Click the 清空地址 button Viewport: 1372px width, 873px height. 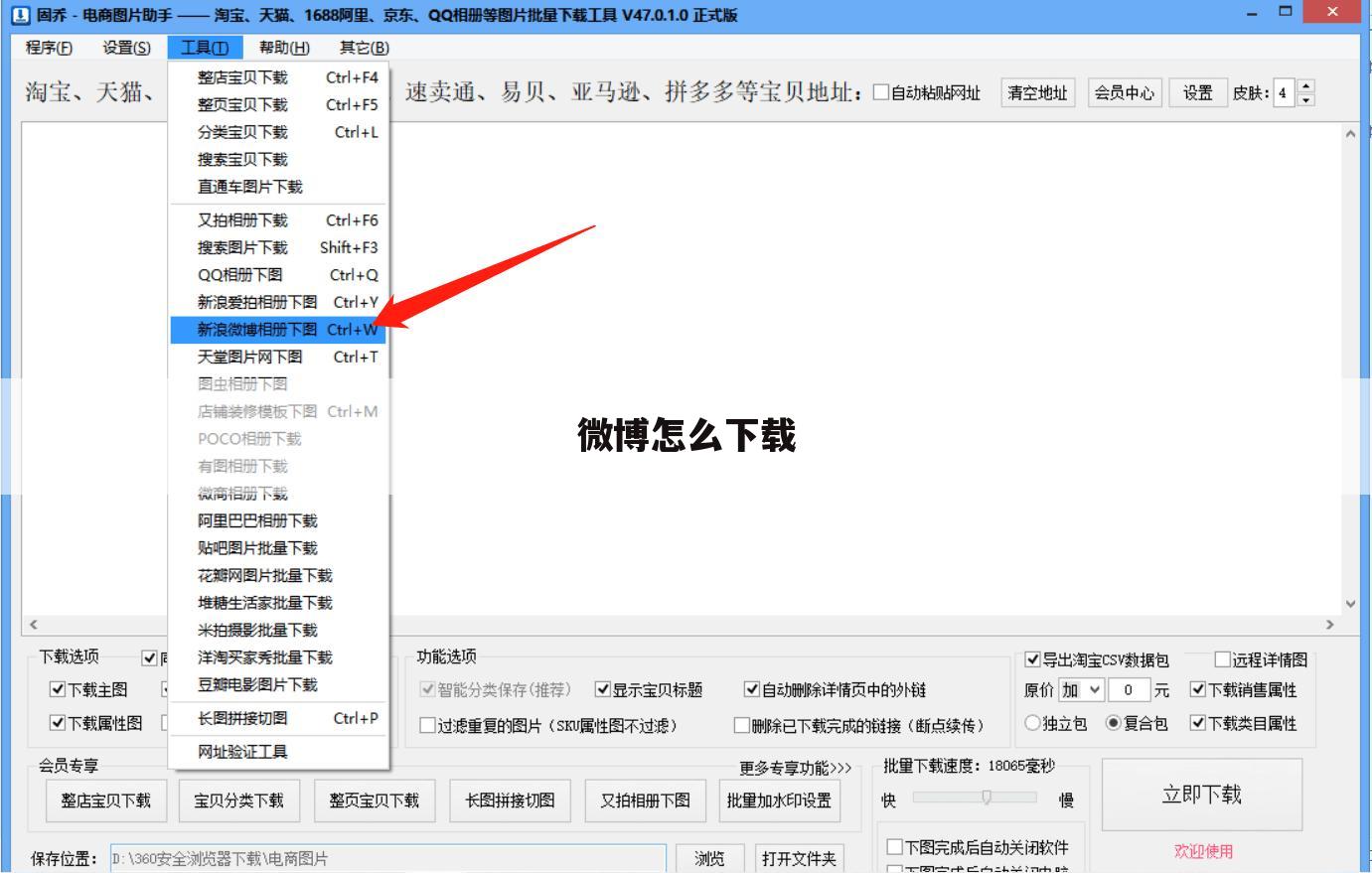[x=1037, y=92]
